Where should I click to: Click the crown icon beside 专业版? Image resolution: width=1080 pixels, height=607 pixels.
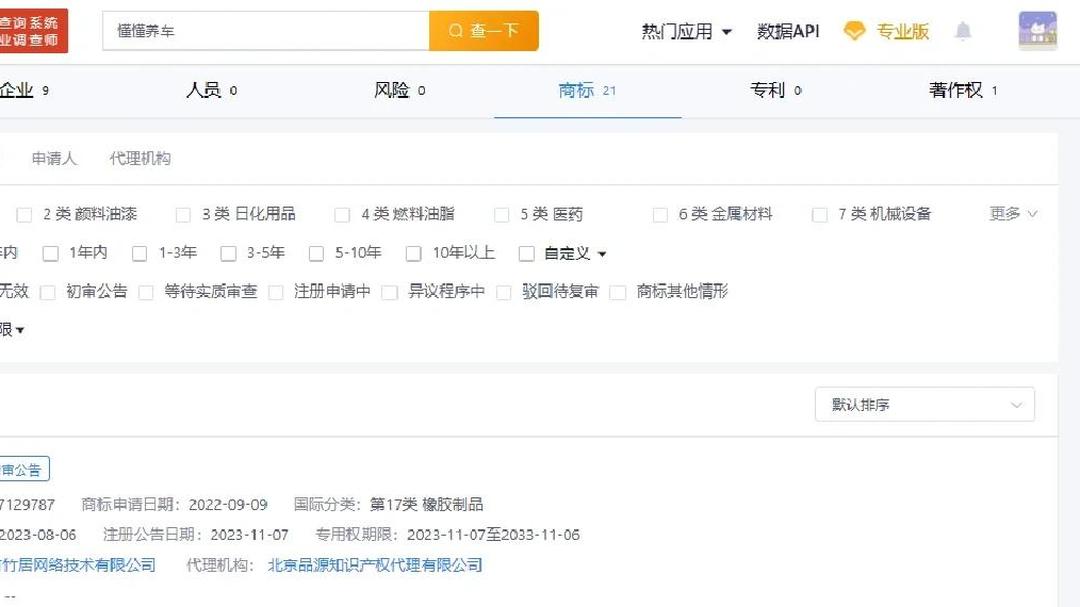(854, 31)
